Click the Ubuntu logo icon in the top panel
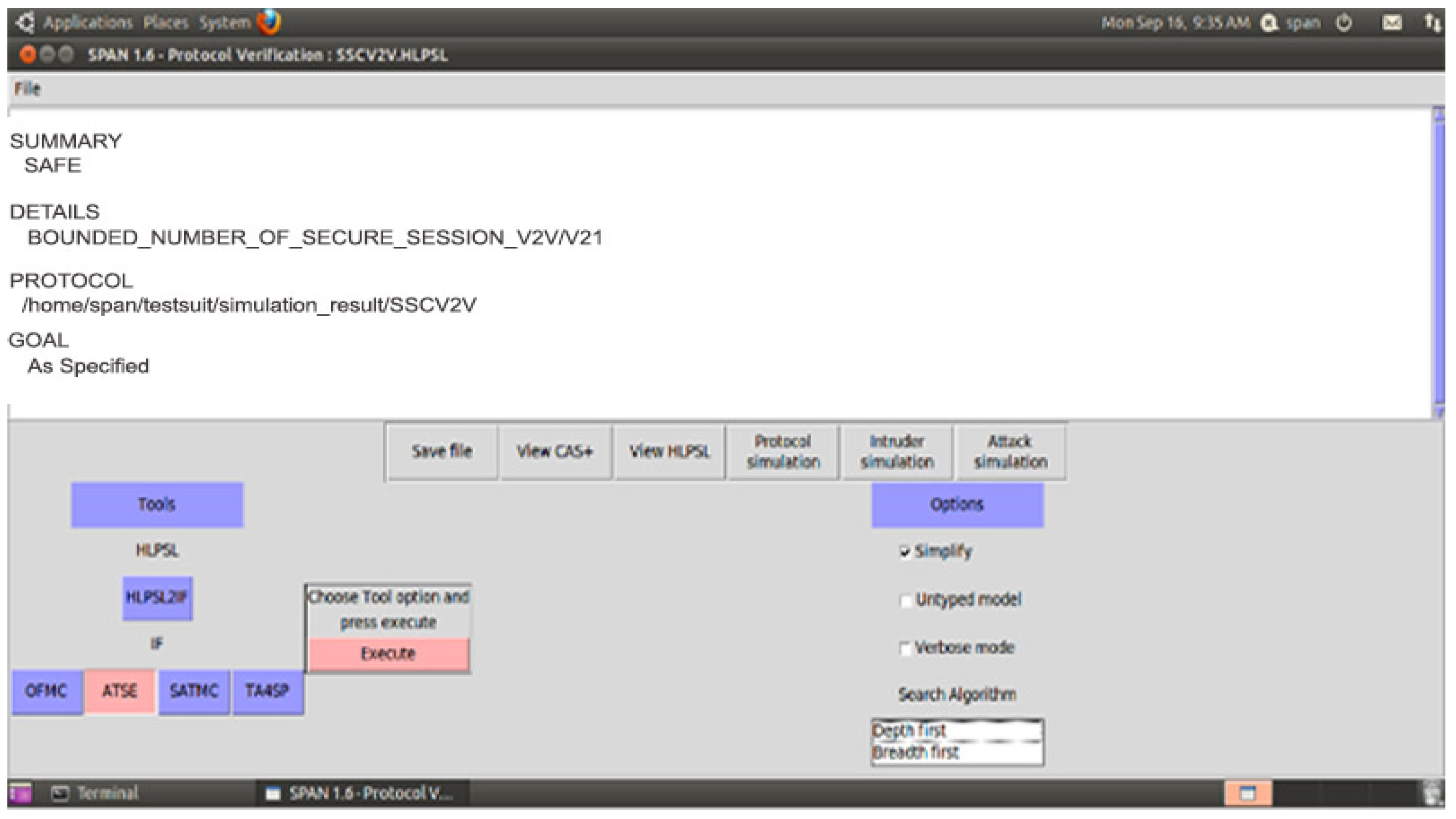Screen dimensions: 1456x819 coord(25,23)
